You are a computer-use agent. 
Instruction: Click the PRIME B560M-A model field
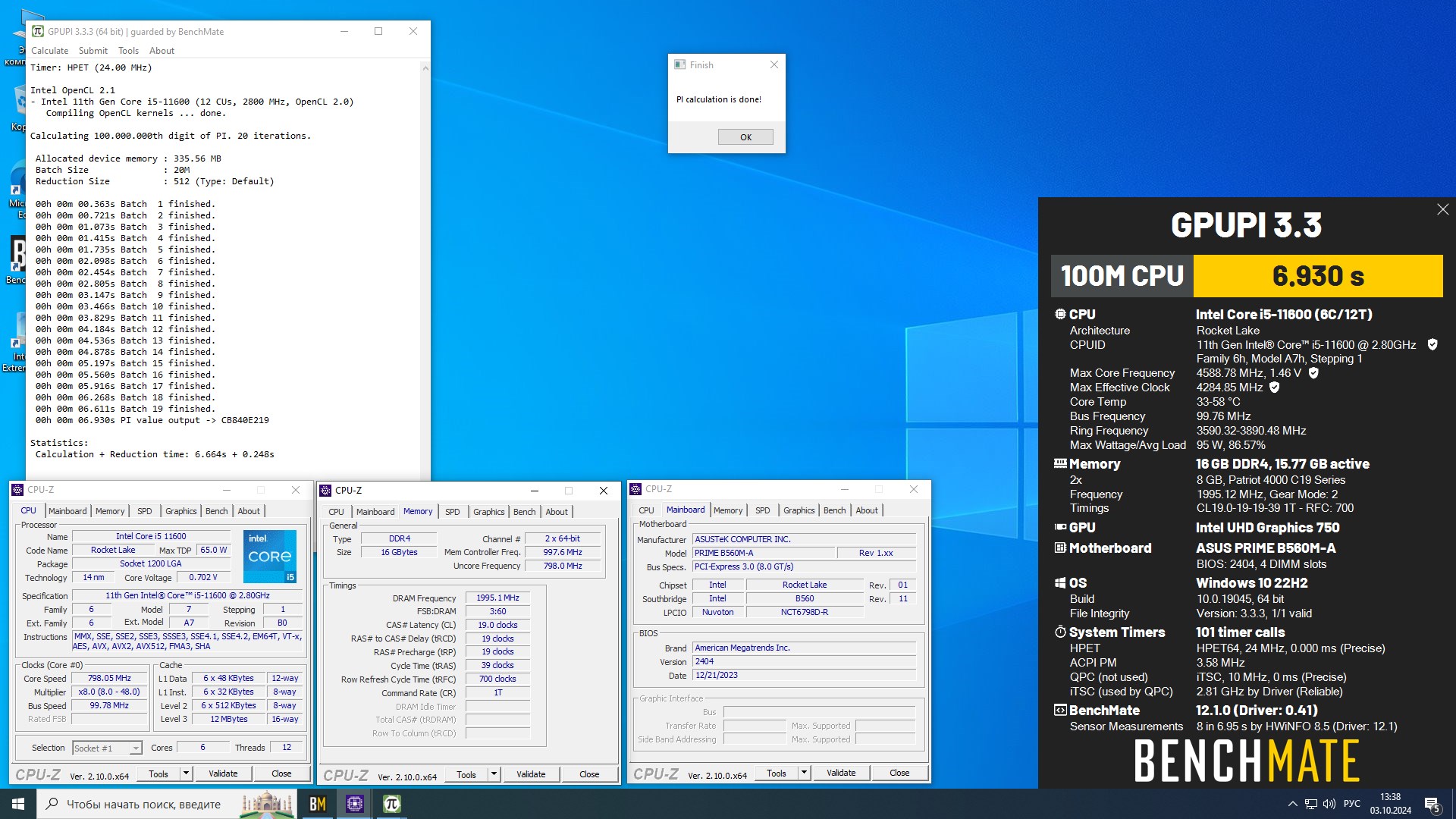tap(763, 554)
